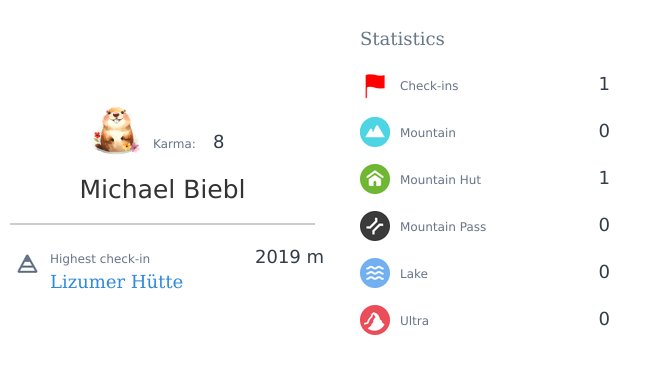Click the Mountain Hut count of 1

click(604, 178)
